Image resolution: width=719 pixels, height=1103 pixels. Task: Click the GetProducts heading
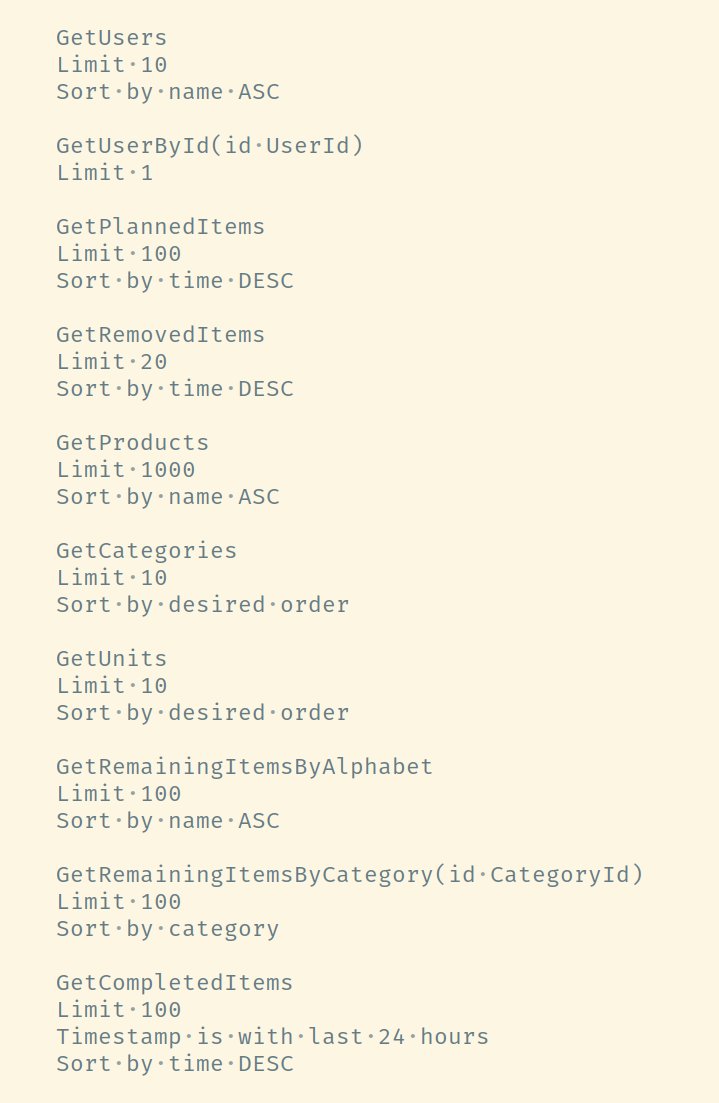click(132, 442)
